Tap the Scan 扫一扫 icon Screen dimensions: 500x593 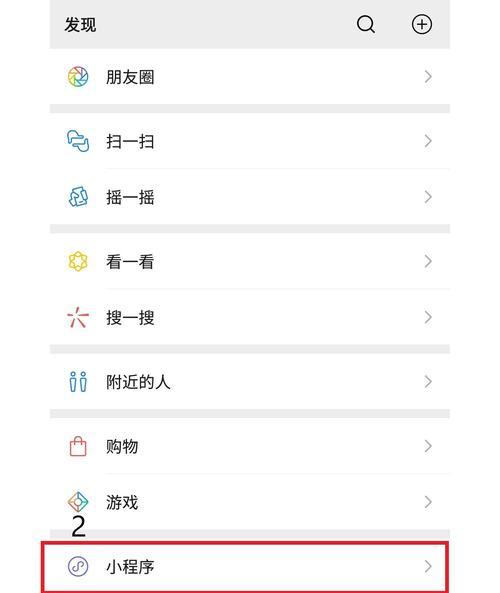tap(78, 141)
